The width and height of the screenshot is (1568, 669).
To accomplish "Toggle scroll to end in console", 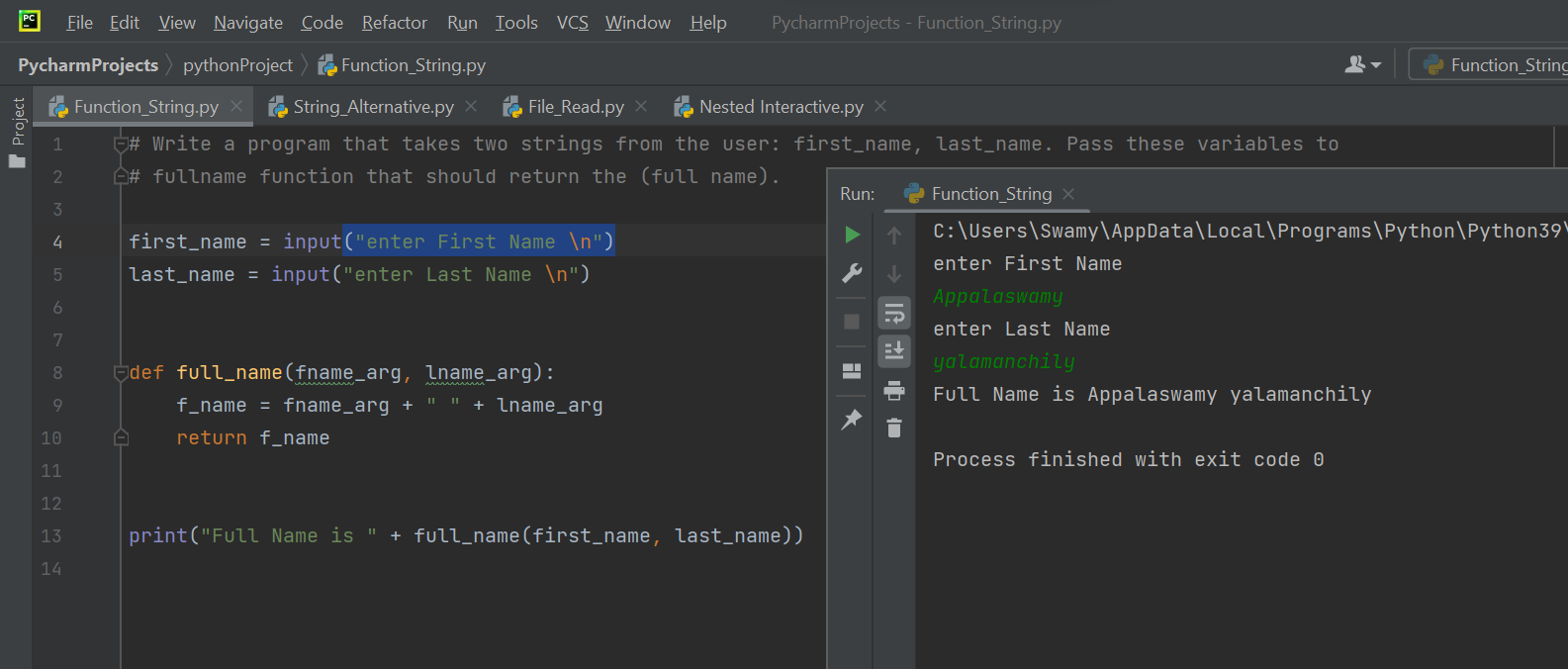I will pos(894,351).
